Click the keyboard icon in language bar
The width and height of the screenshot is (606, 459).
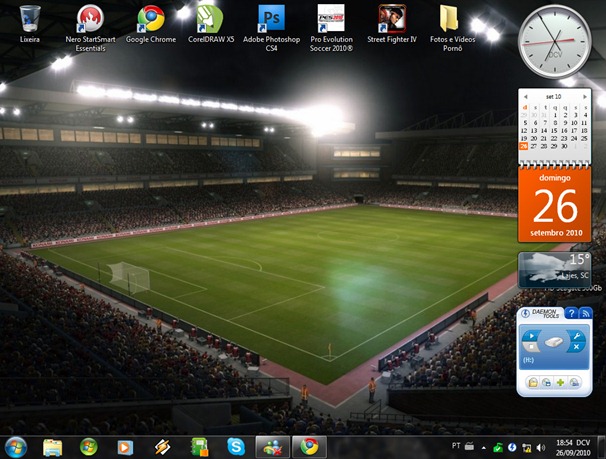coord(469,446)
